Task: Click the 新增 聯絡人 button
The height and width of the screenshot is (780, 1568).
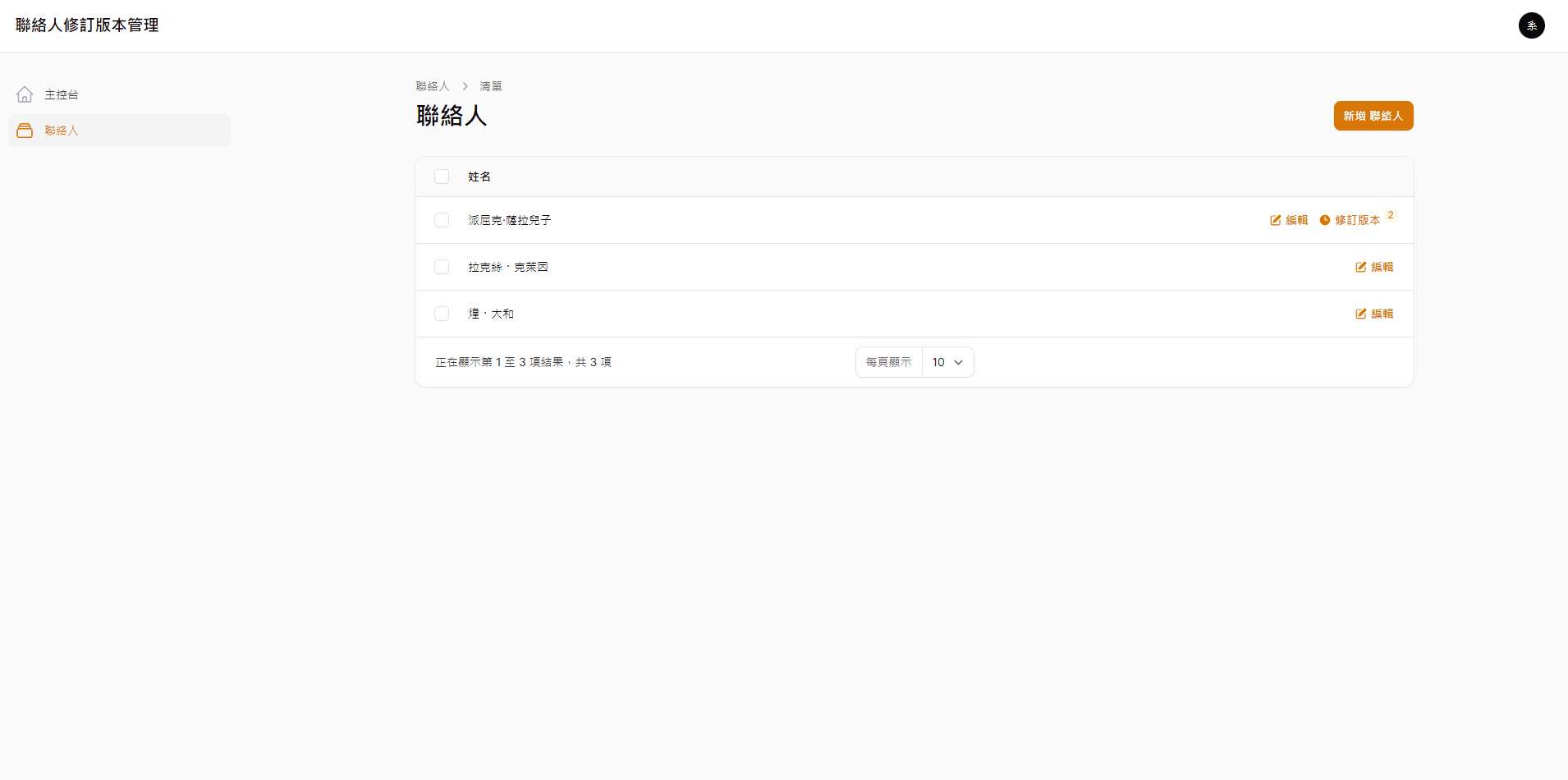Action: tap(1373, 115)
